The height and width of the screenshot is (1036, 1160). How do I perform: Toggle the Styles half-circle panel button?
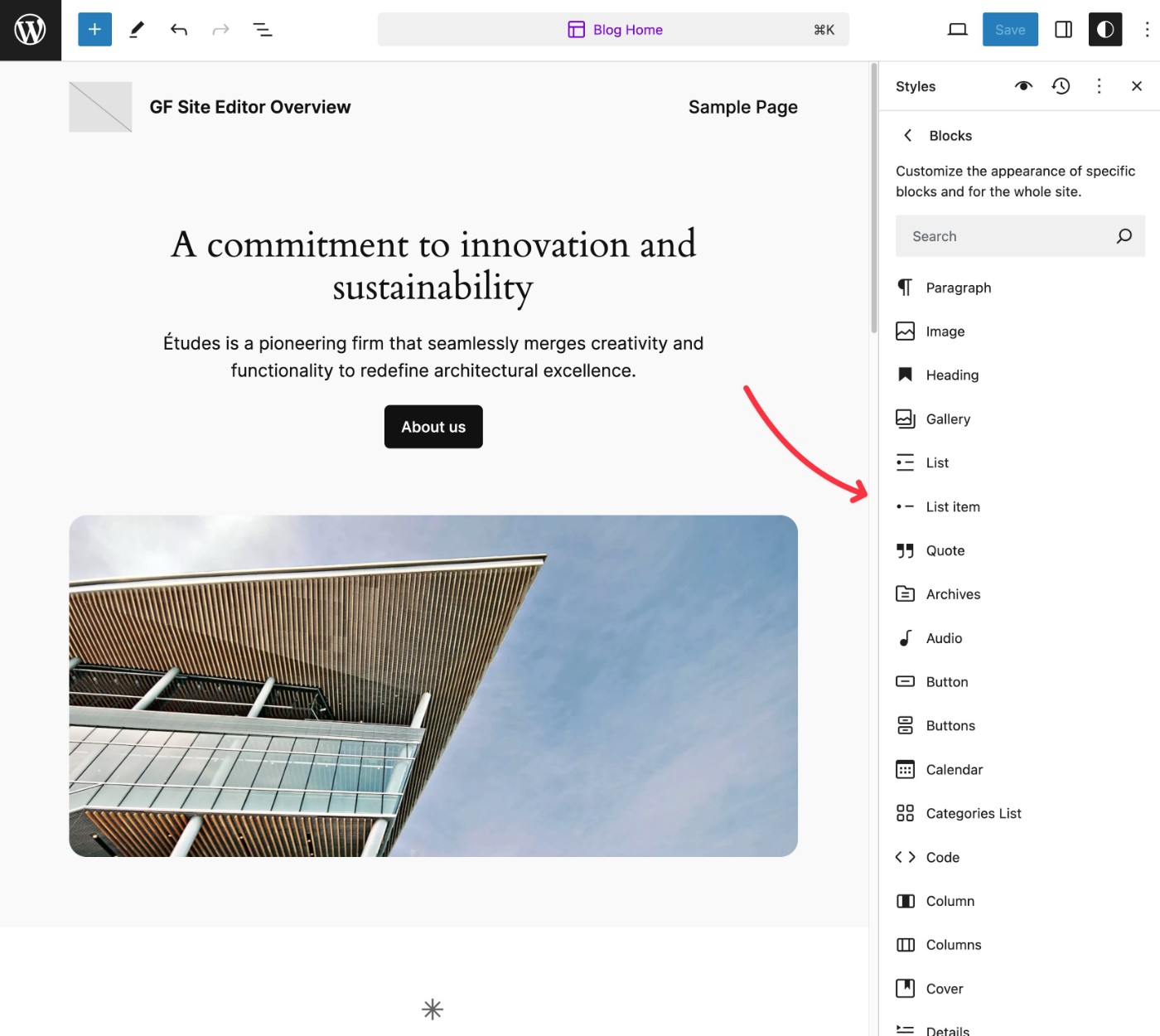[x=1105, y=30]
